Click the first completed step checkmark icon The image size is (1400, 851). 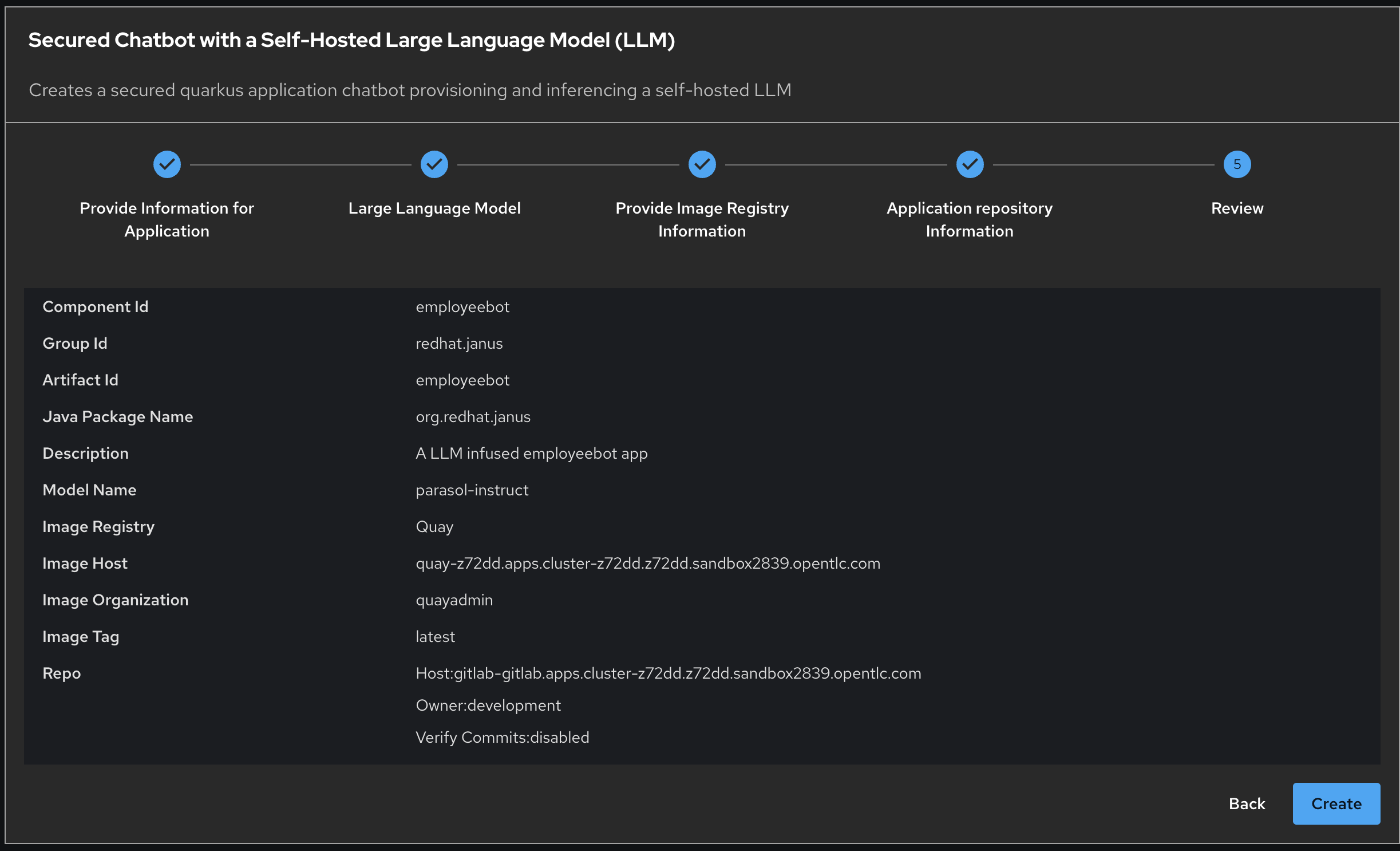point(167,165)
